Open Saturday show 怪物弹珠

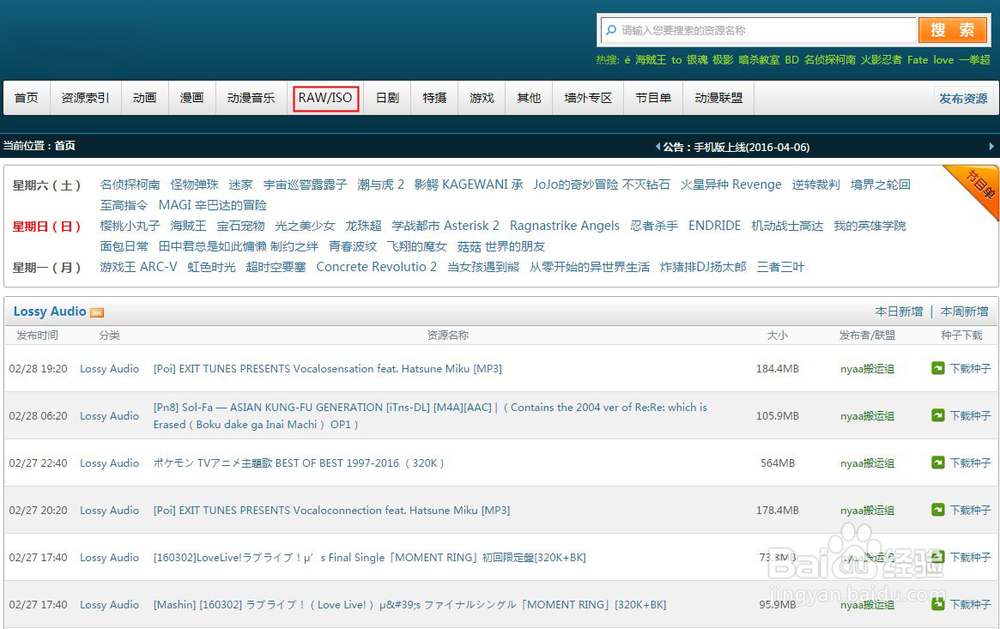click(x=195, y=184)
